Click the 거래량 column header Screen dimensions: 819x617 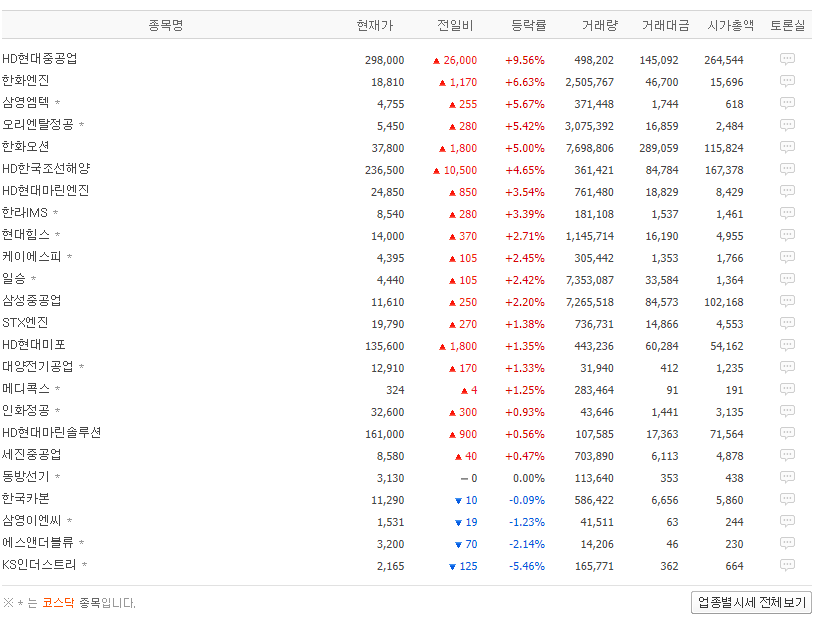pos(600,25)
